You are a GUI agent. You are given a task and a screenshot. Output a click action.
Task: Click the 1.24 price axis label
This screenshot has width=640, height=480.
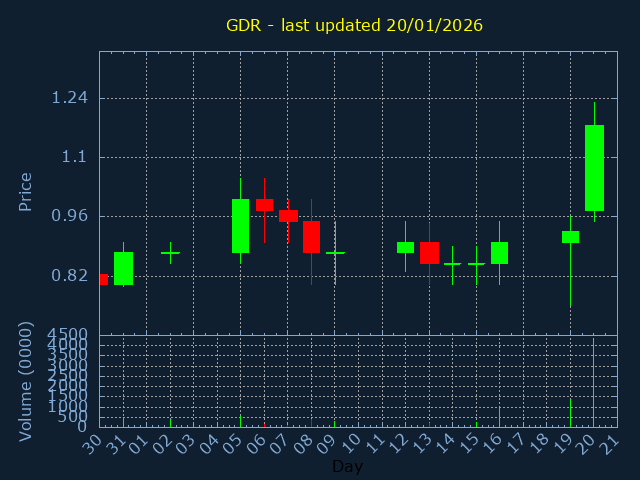pyautogui.click(x=70, y=98)
